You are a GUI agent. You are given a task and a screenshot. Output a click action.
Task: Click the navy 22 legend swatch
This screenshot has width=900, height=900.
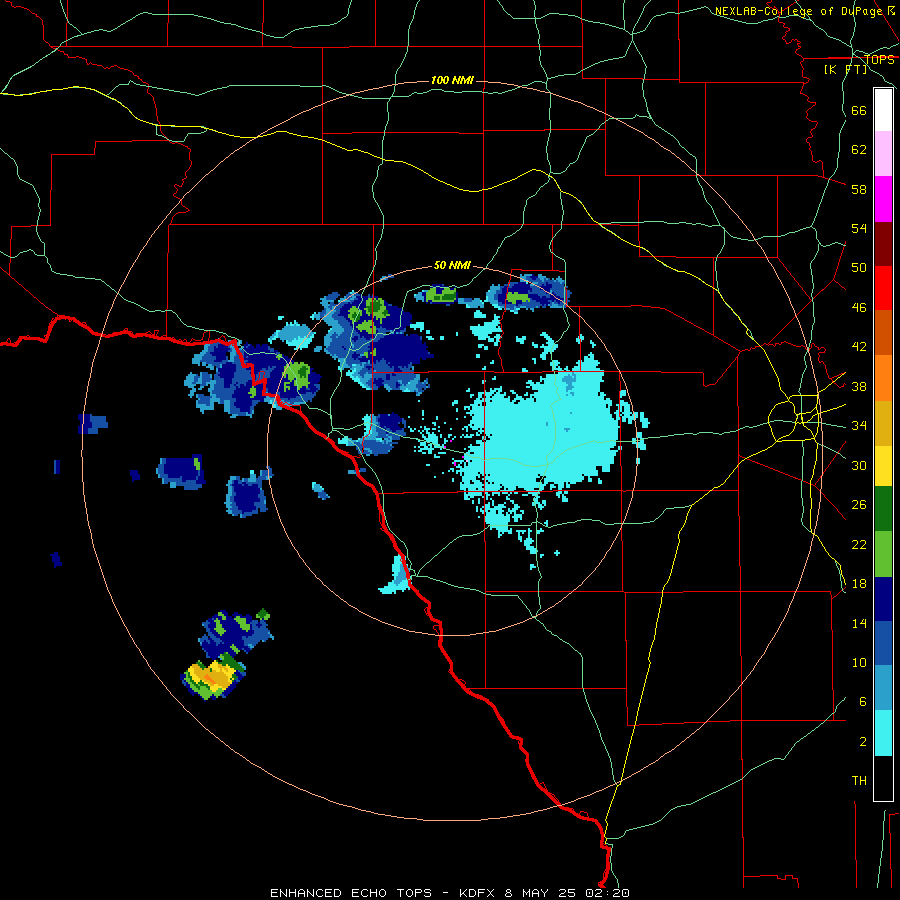[x=883, y=599]
